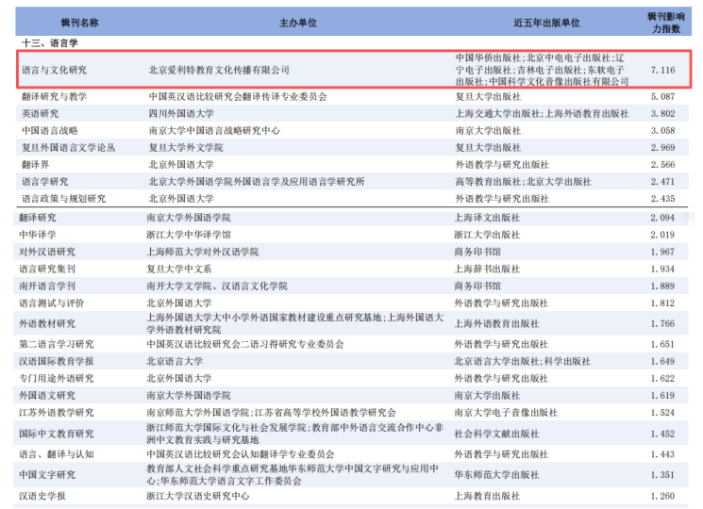Select journal name 外国语文研究
Image resolution: width=703 pixels, height=509 pixels.
pos(47,396)
